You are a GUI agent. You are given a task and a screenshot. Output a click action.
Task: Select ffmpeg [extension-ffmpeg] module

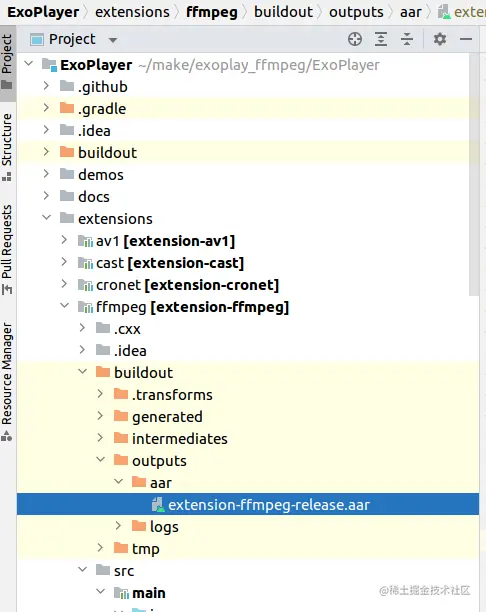pos(248,307)
